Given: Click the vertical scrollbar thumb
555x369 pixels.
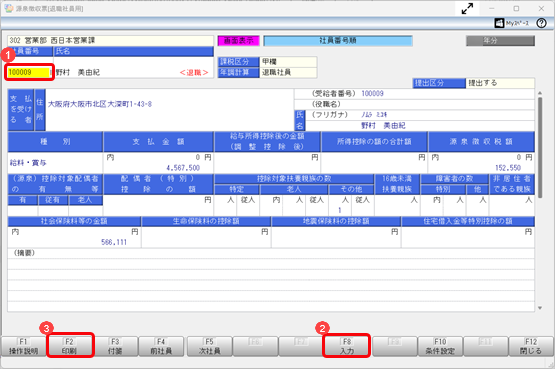Looking at the screenshot, I should pos(540,147).
